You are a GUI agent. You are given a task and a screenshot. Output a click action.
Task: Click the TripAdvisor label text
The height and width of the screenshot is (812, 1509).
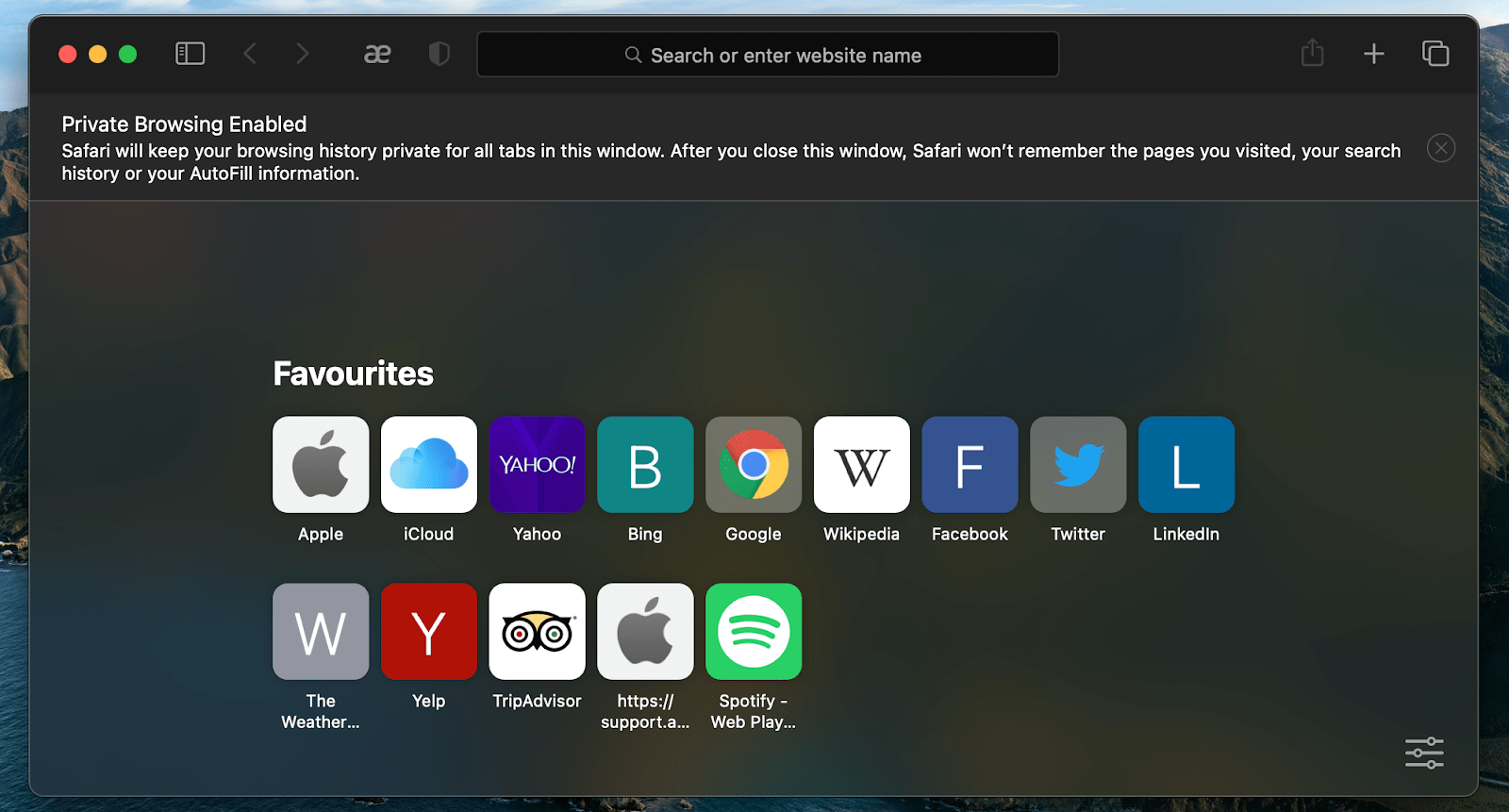537,701
